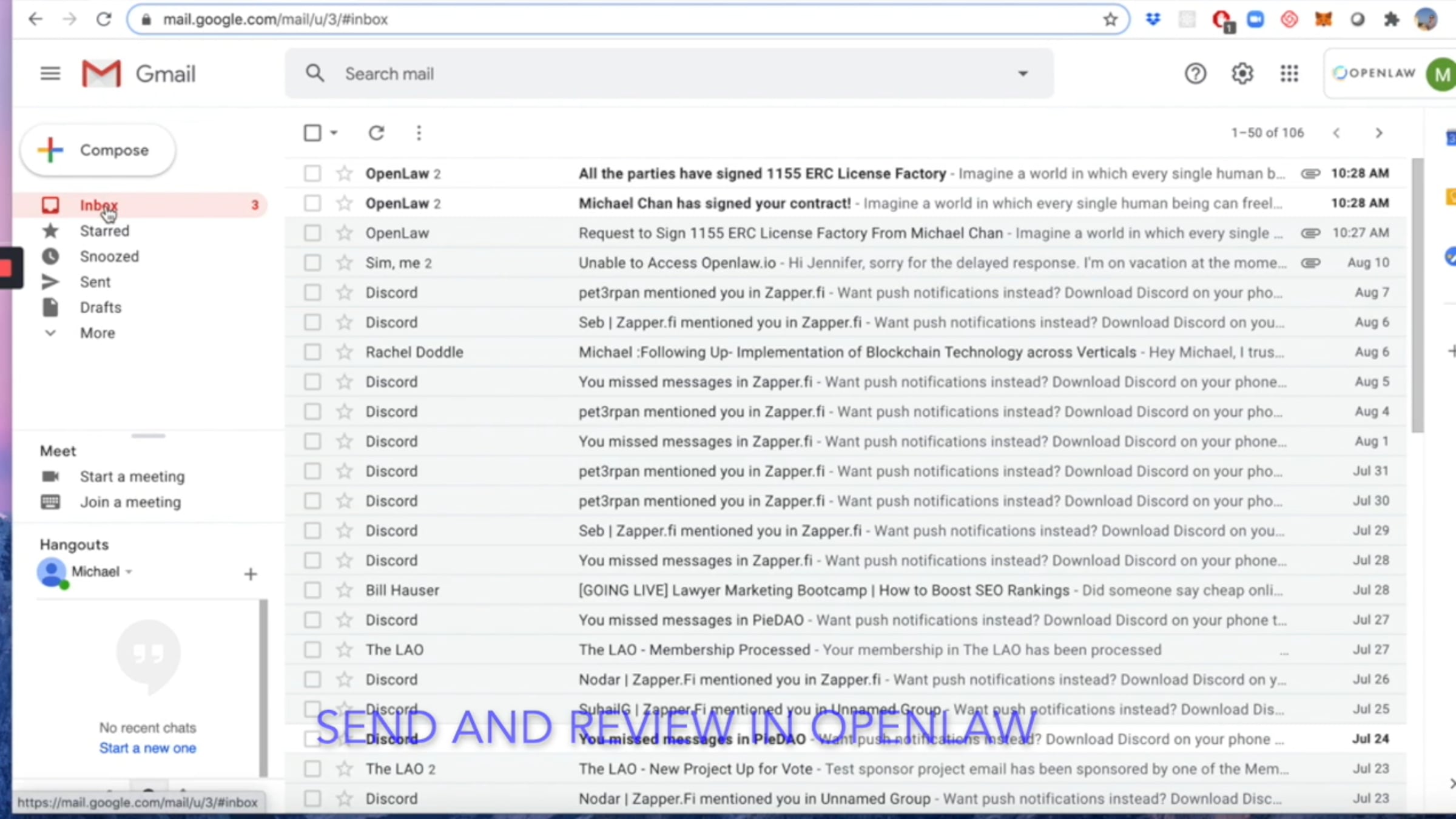Open the Gmail main menu hamburger icon
This screenshot has width=1456, height=819.
[x=50, y=74]
